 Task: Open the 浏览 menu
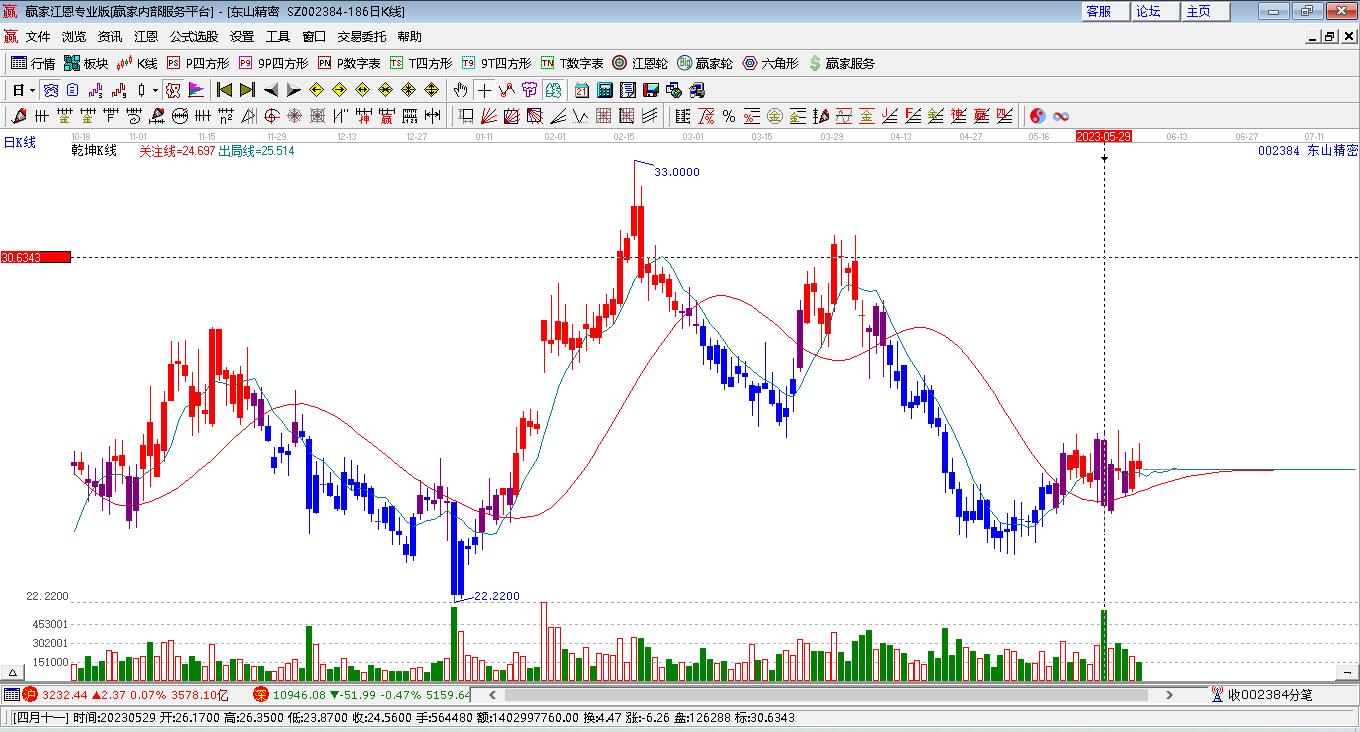74,37
